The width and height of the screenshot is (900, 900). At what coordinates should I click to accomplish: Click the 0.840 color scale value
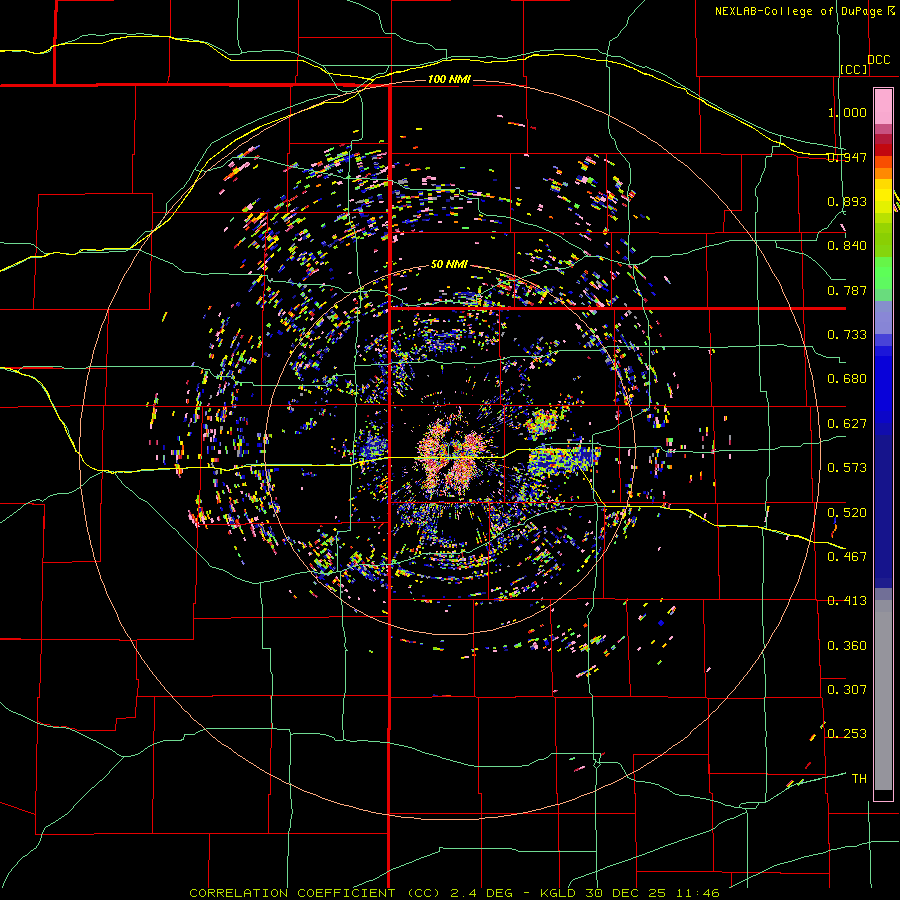click(847, 246)
